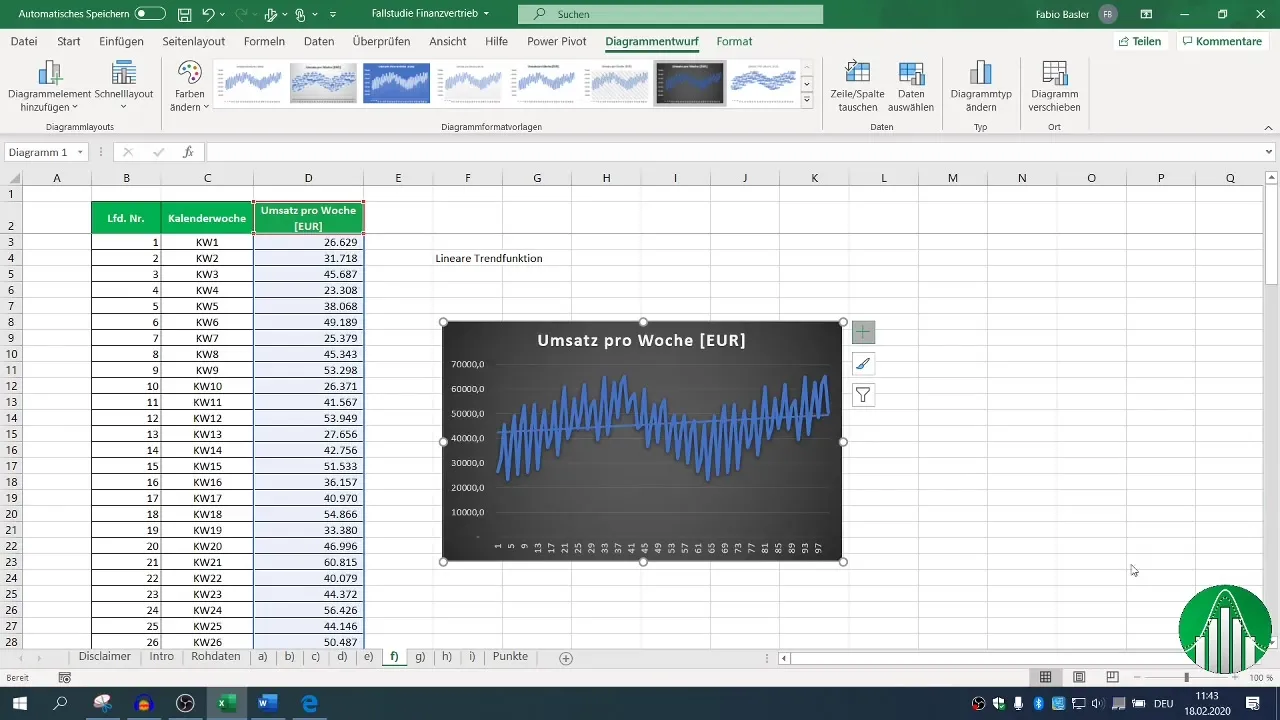Zoom out with minus button
The width and height of the screenshot is (1280, 720).
click(x=1138, y=677)
